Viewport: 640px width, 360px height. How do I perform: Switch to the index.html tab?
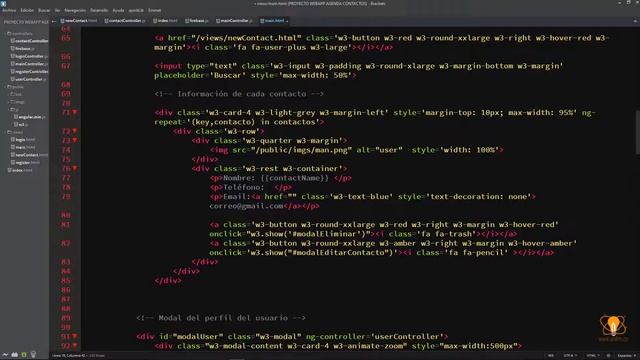(x=165, y=20)
